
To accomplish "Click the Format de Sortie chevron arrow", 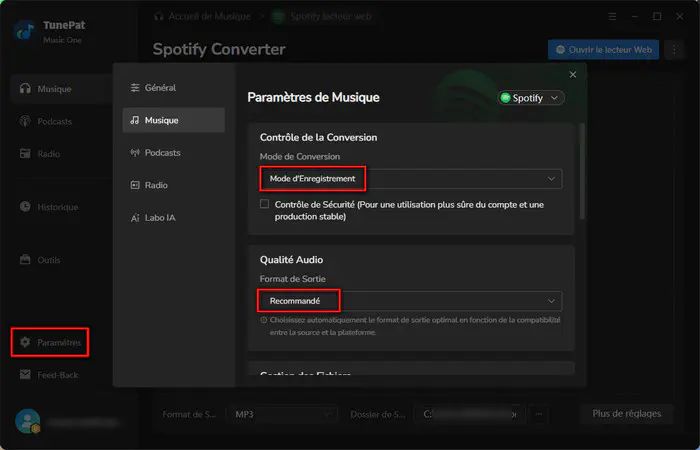I will pyautogui.click(x=551, y=301).
